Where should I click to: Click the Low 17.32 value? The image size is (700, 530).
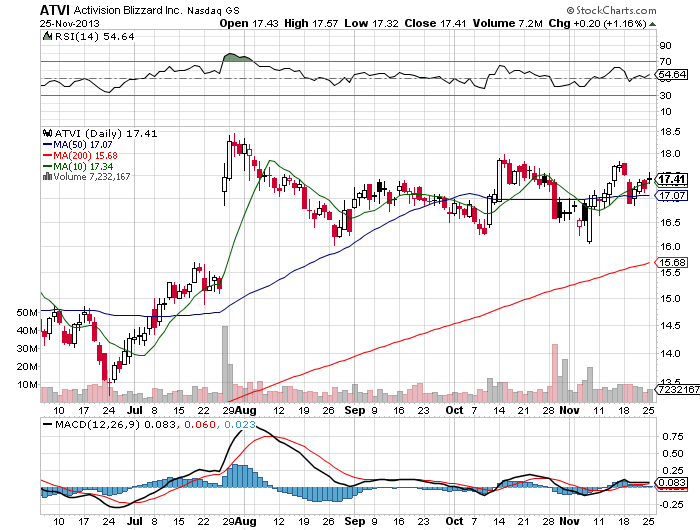click(x=371, y=24)
